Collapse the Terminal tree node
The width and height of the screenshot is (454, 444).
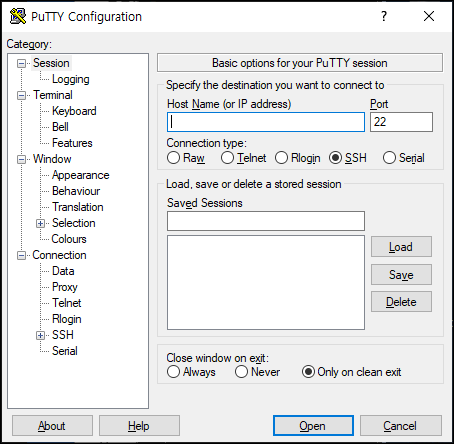pos(21,95)
